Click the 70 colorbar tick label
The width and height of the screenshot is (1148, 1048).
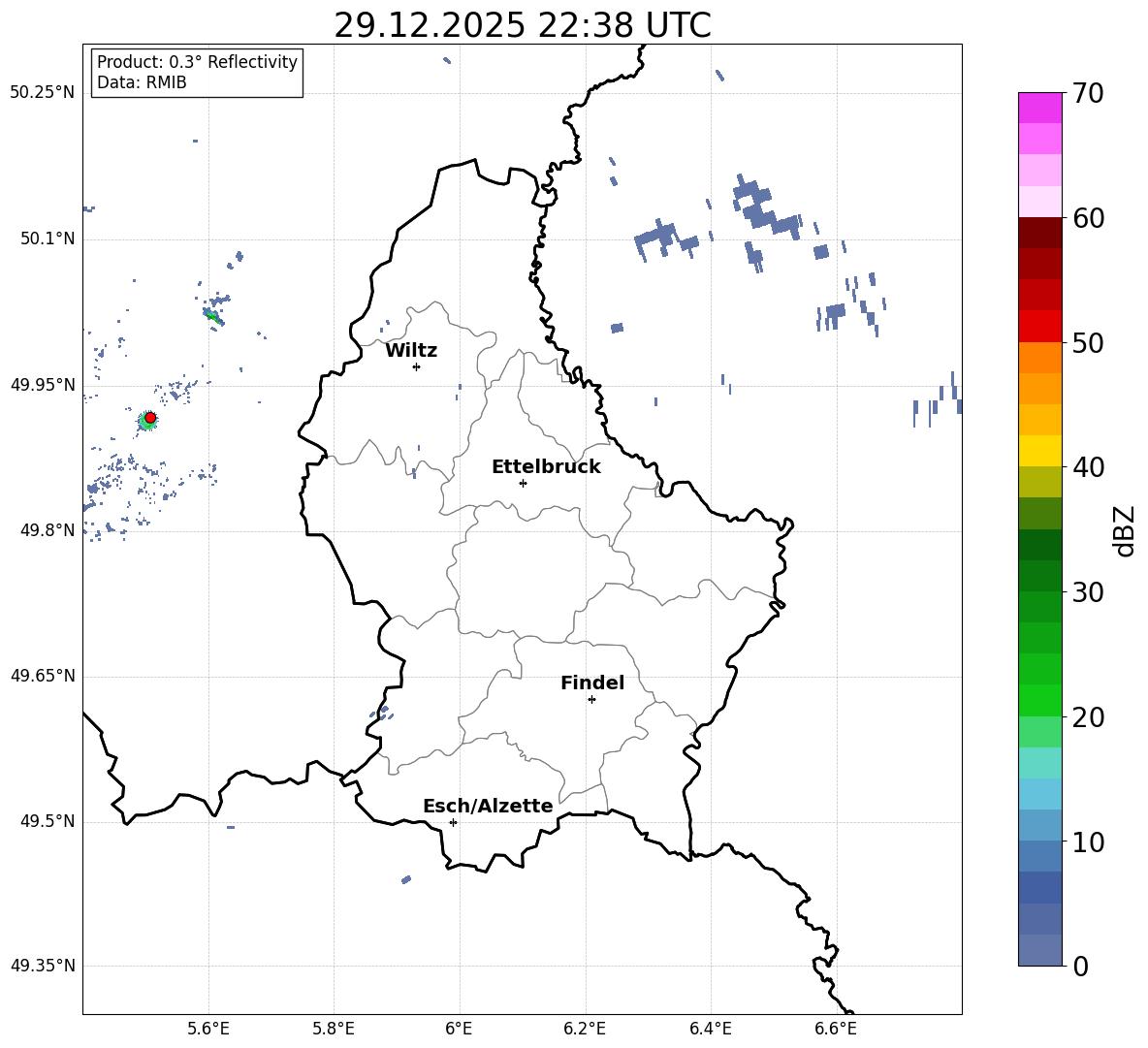pyautogui.click(x=1088, y=93)
